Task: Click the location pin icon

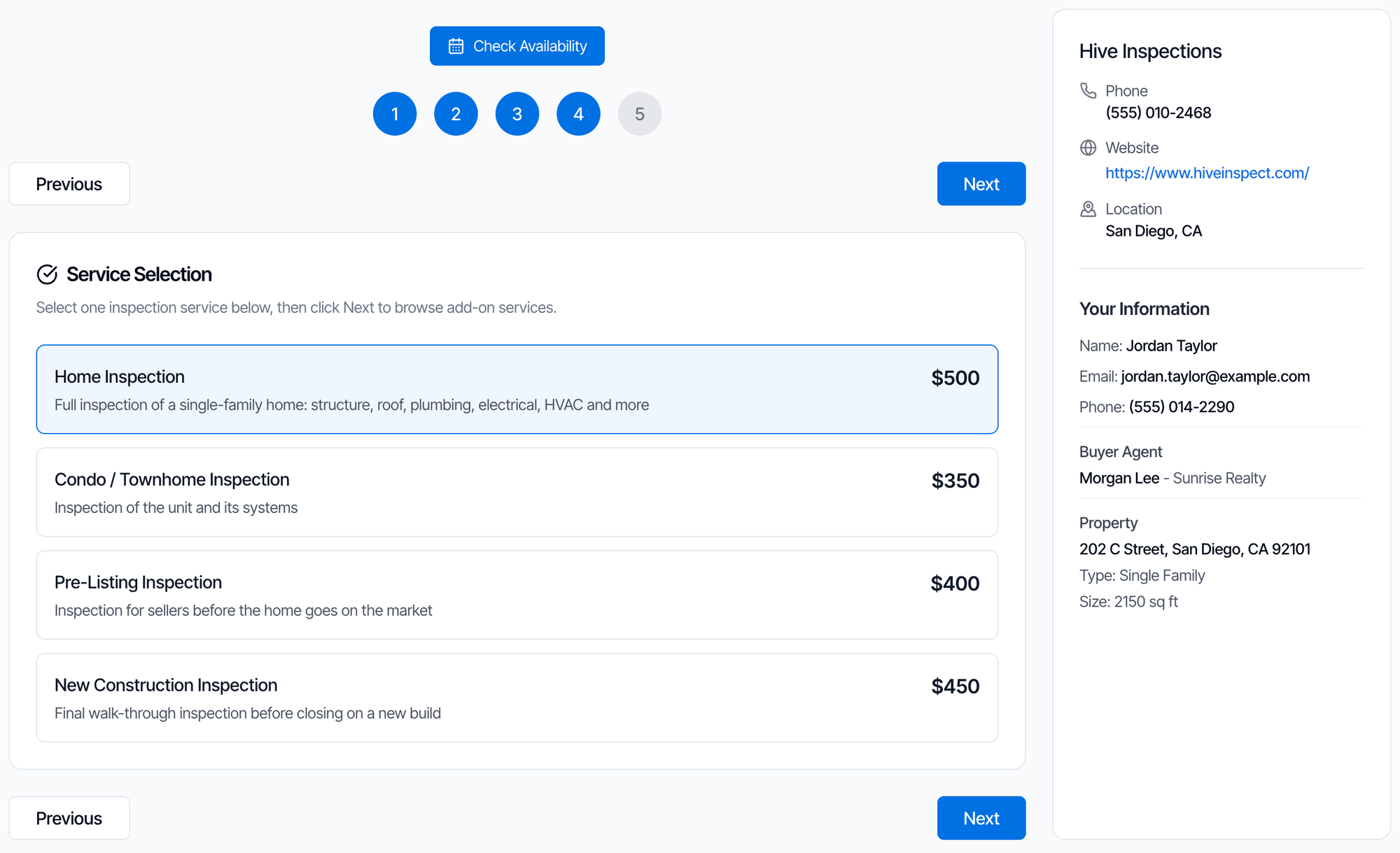Action: click(1088, 209)
